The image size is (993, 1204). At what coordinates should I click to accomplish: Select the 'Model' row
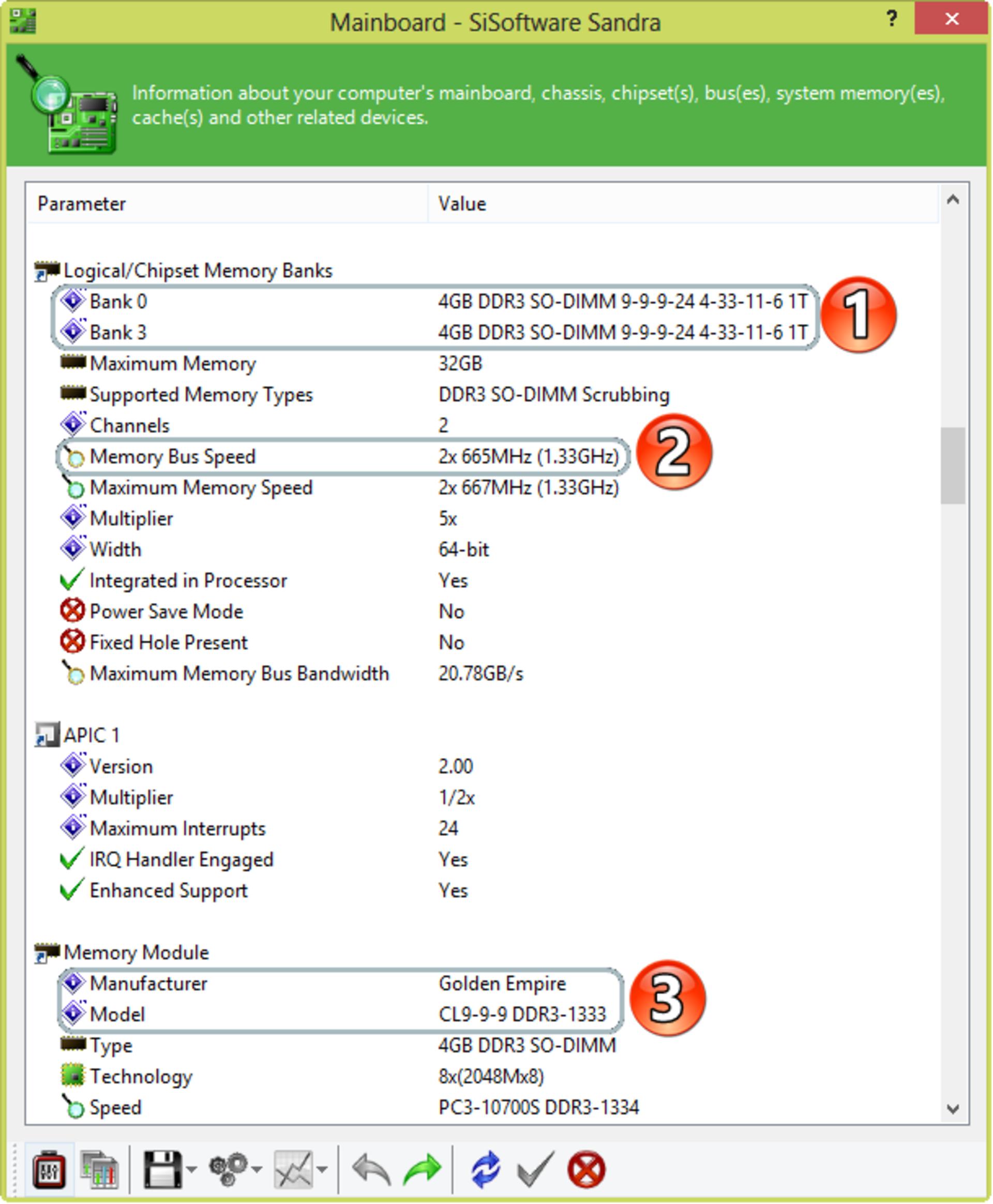[333, 1014]
